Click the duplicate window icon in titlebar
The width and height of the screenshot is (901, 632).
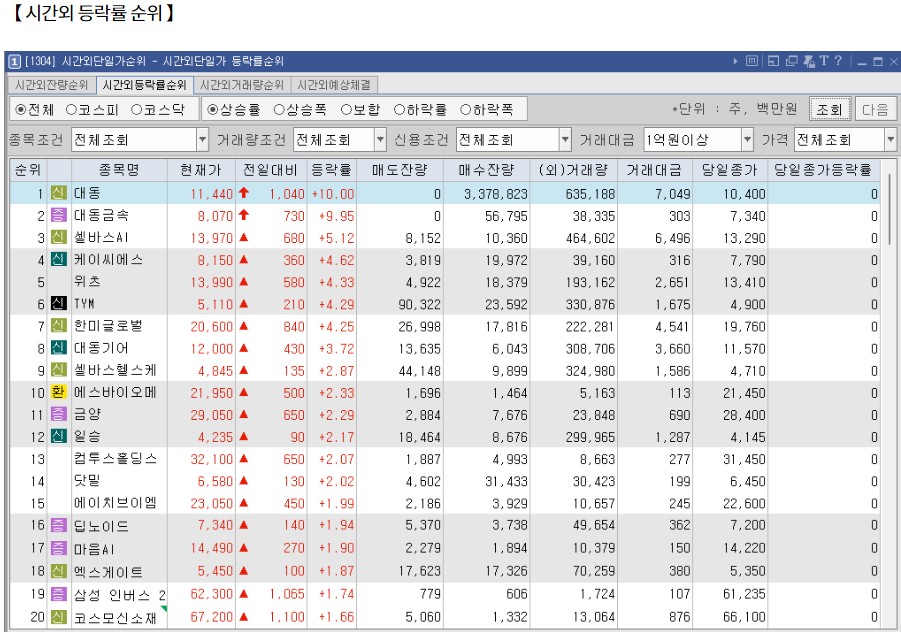[792, 62]
